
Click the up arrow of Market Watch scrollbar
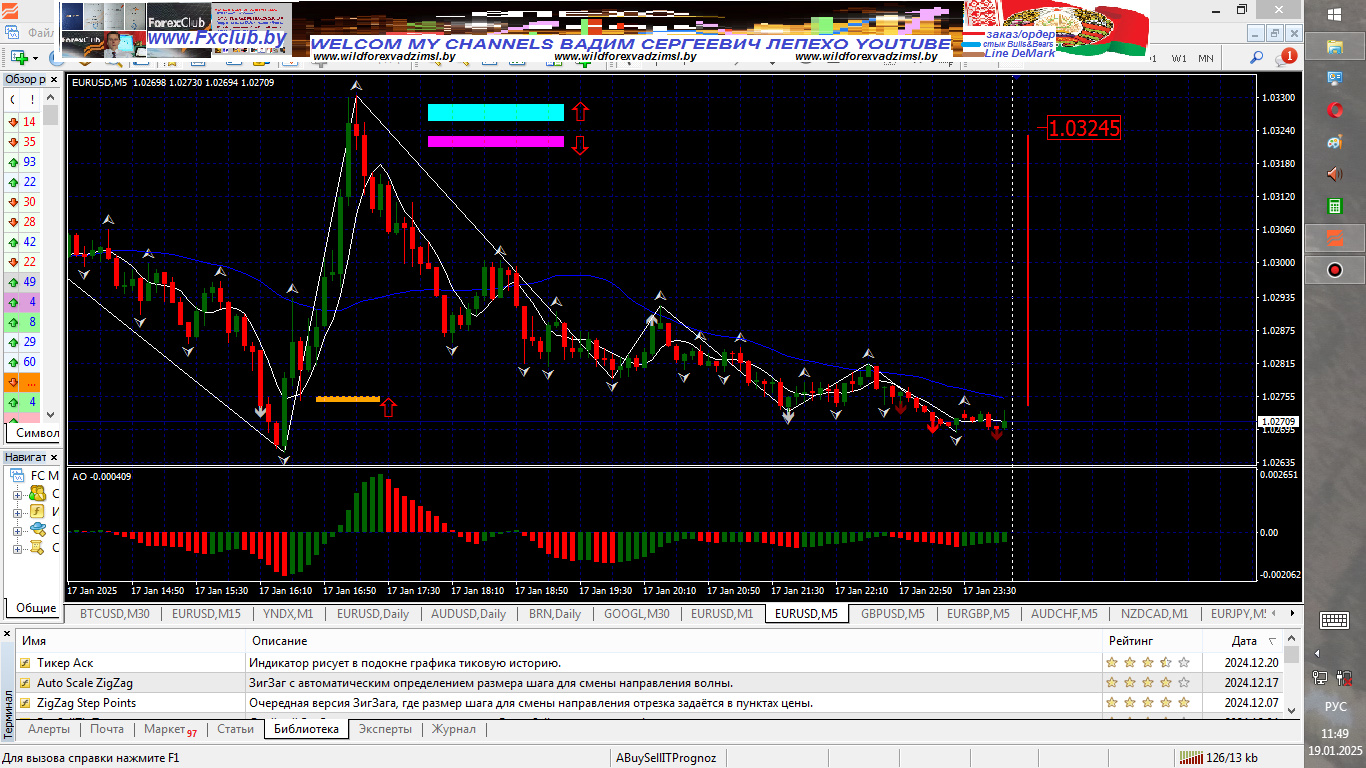pos(50,98)
